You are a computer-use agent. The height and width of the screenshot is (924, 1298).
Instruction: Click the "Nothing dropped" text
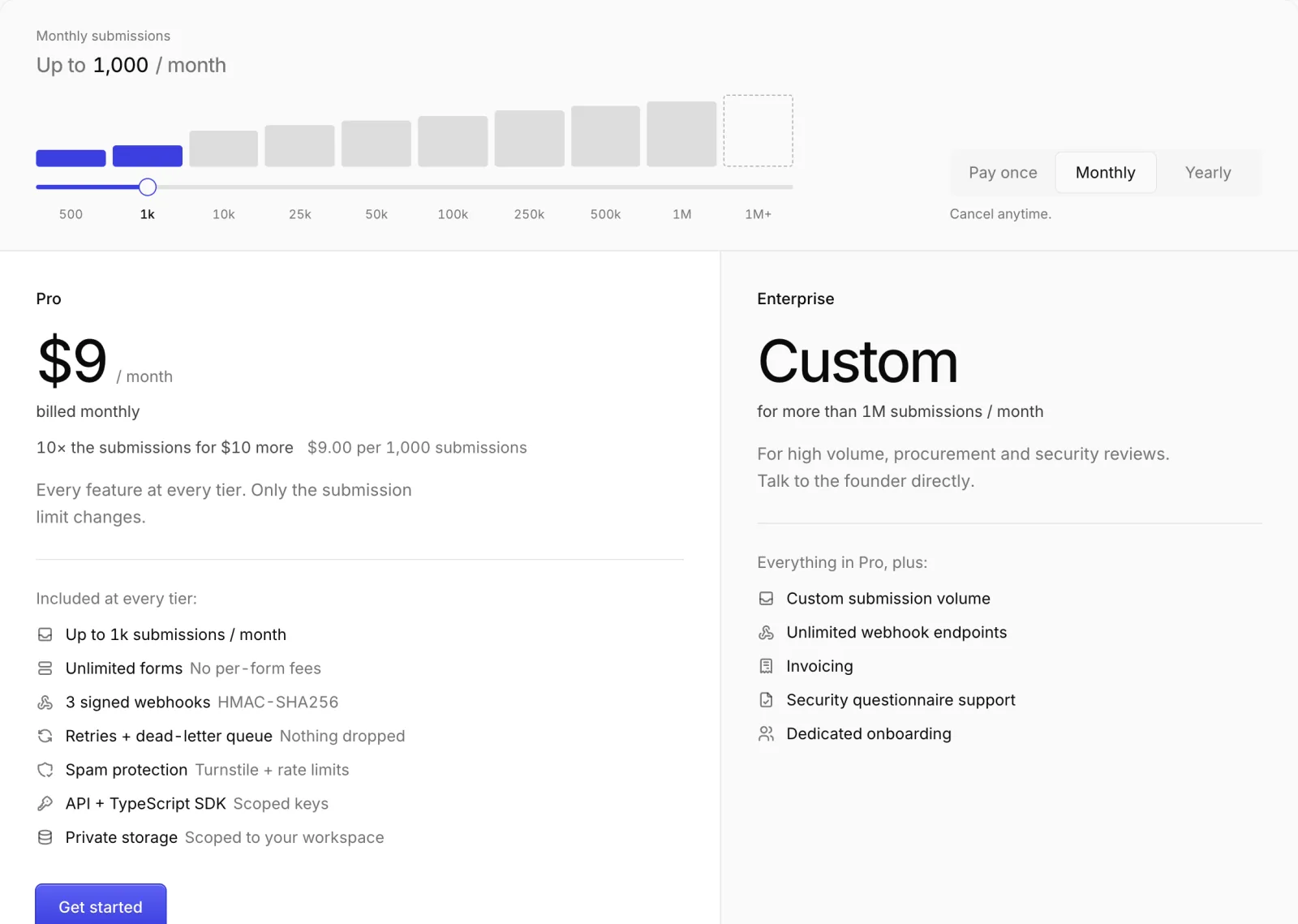point(342,736)
